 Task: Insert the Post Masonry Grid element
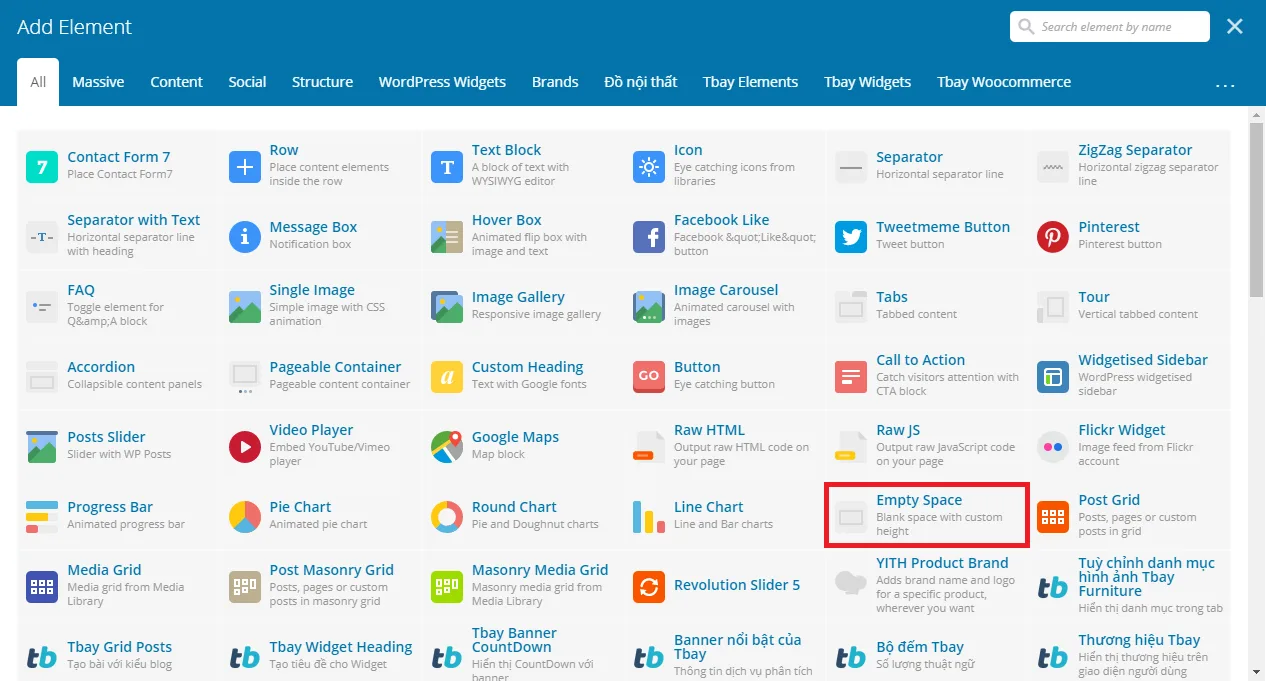point(322,586)
